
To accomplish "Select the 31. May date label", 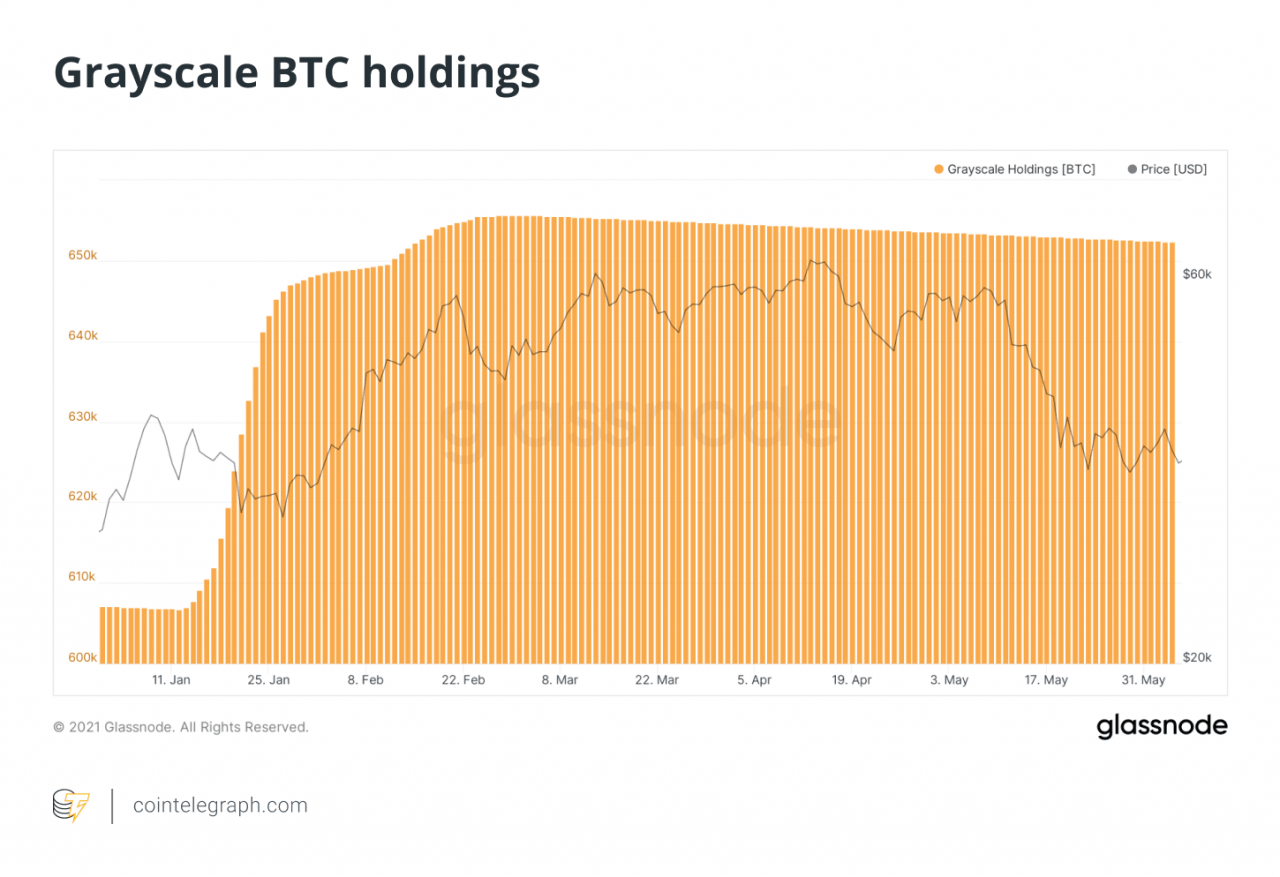I will 1144,680.
